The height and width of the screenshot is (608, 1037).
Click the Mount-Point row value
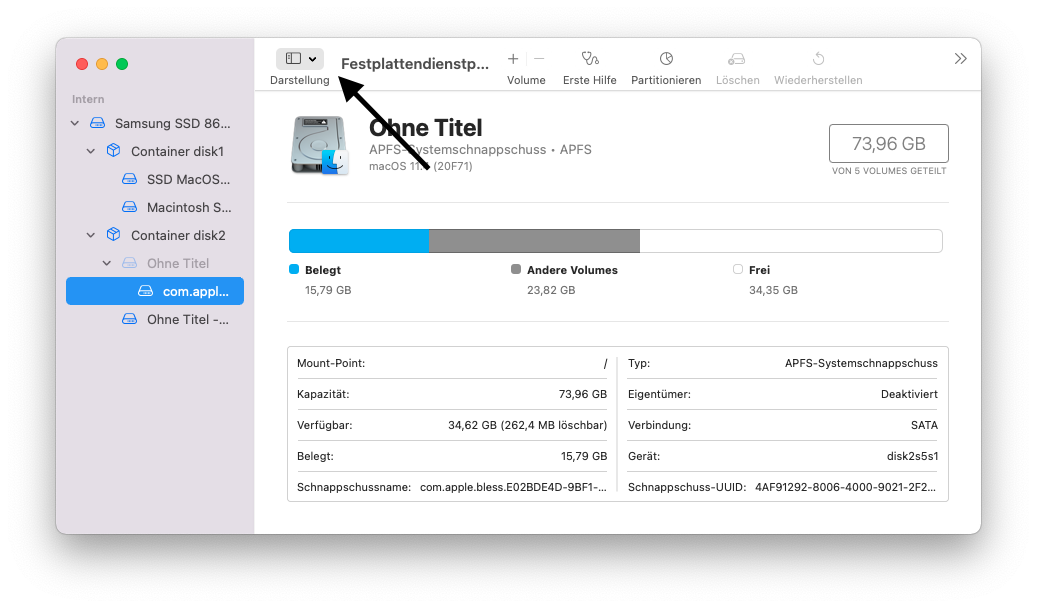point(605,363)
